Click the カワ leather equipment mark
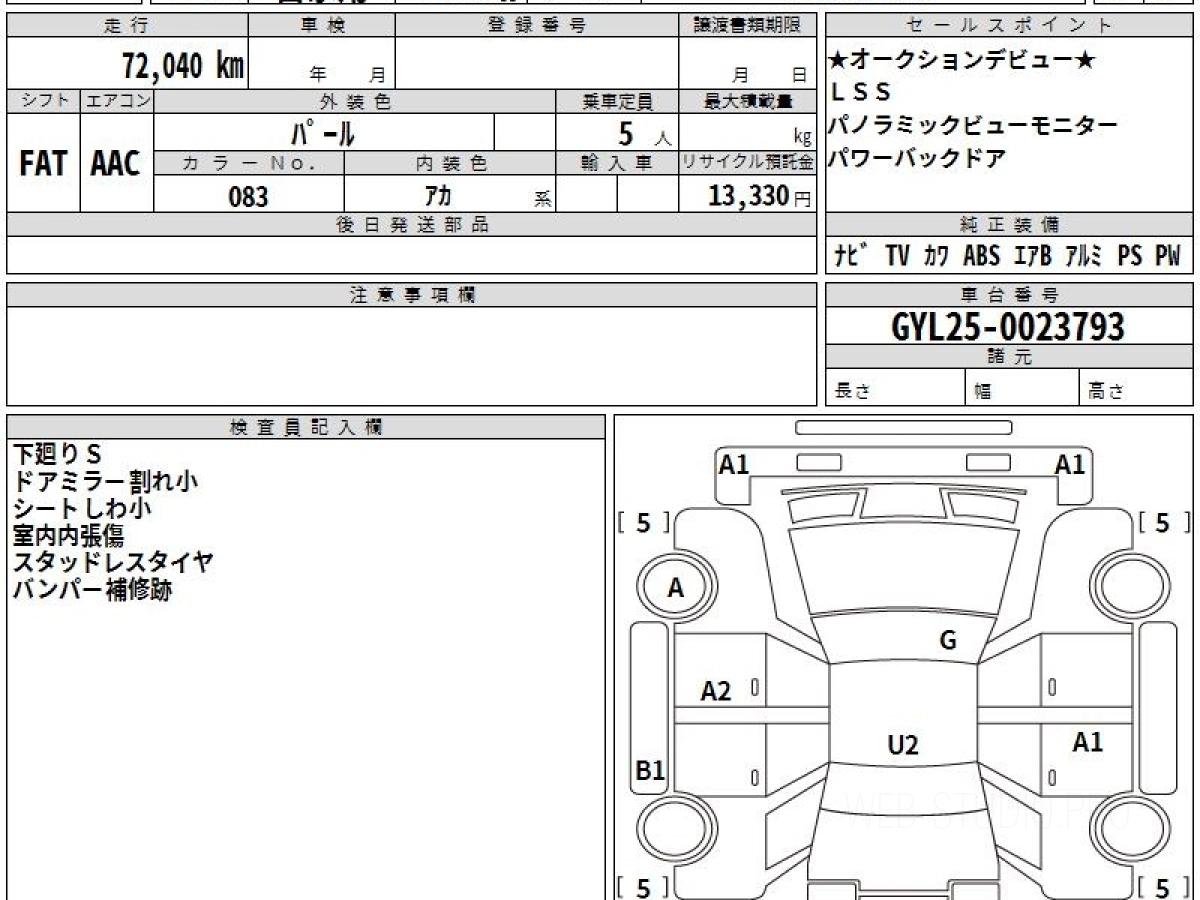The width and height of the screenshot is (1200, 900). [x=937, y=256]
